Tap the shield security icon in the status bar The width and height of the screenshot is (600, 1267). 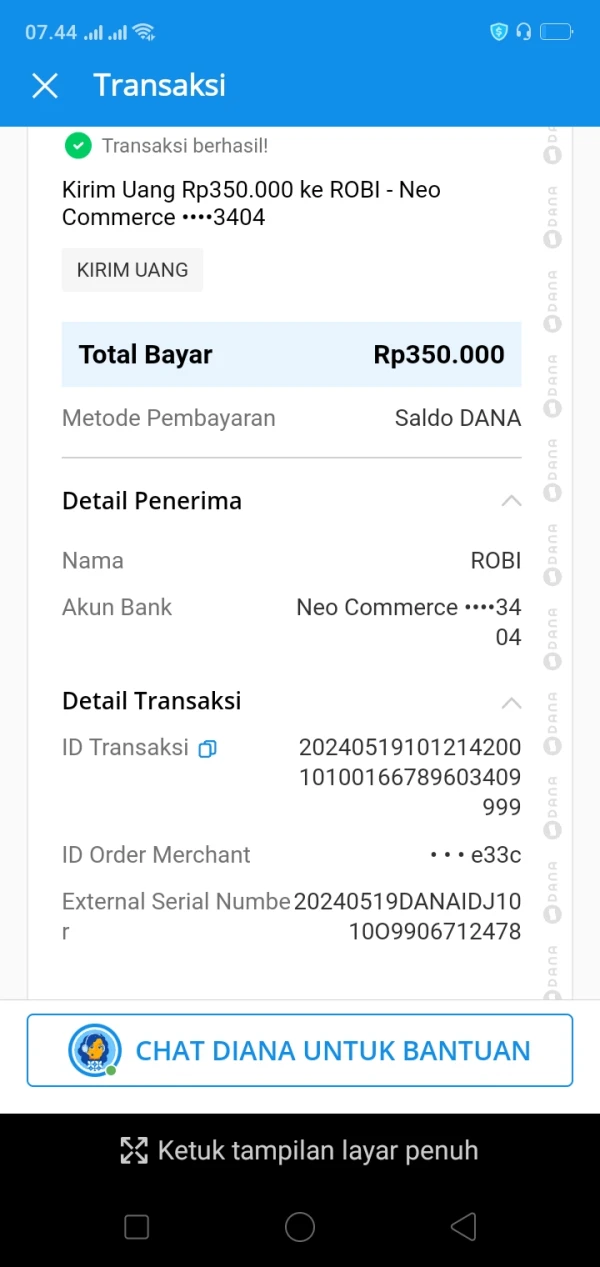[498, 32]
